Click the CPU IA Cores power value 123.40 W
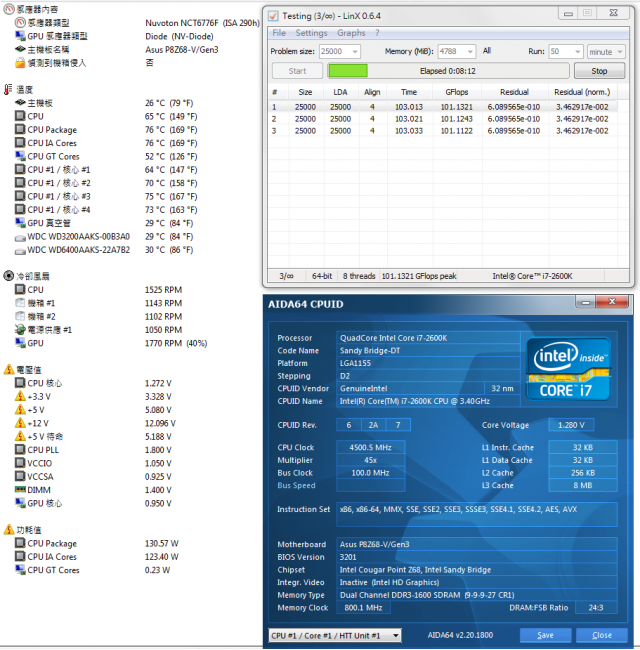Image resolution: width=640 pixels, height=650 pixels. tap(162, 557)
